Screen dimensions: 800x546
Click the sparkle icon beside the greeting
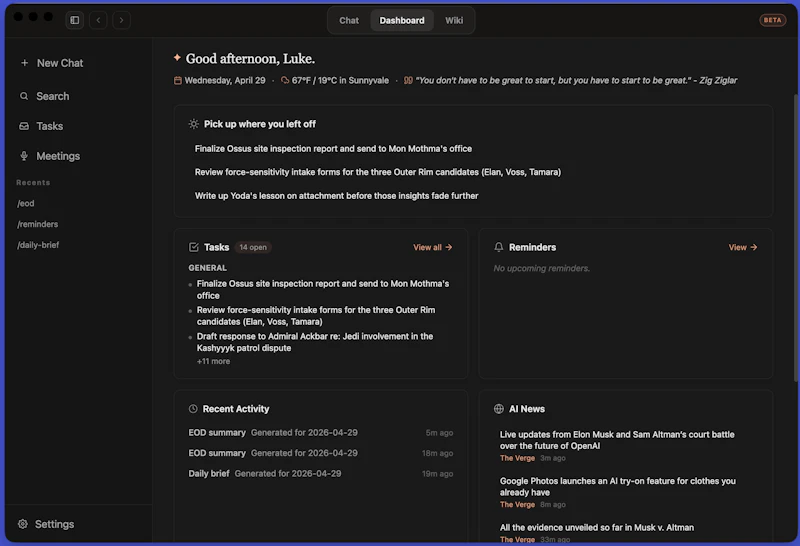pos(177,58)
